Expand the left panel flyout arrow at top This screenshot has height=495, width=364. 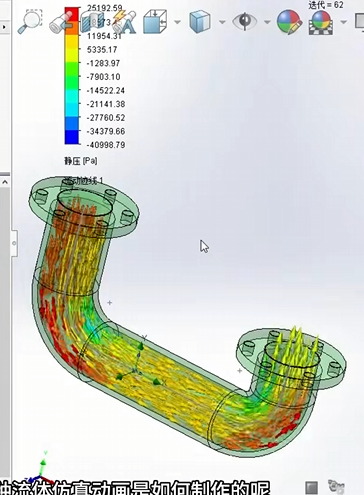pyautogui.click(x=4, y=27)
